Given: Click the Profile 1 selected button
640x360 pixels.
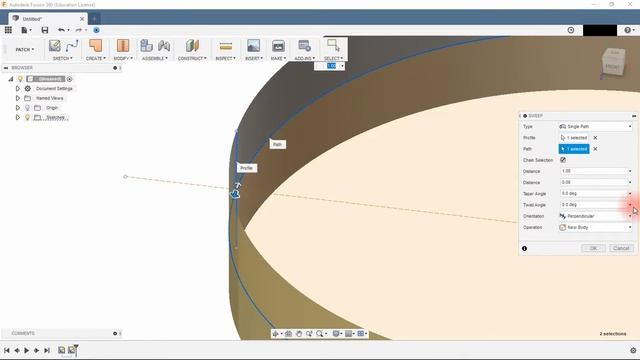Looking at the screenshot, I should tap(574, 138).
